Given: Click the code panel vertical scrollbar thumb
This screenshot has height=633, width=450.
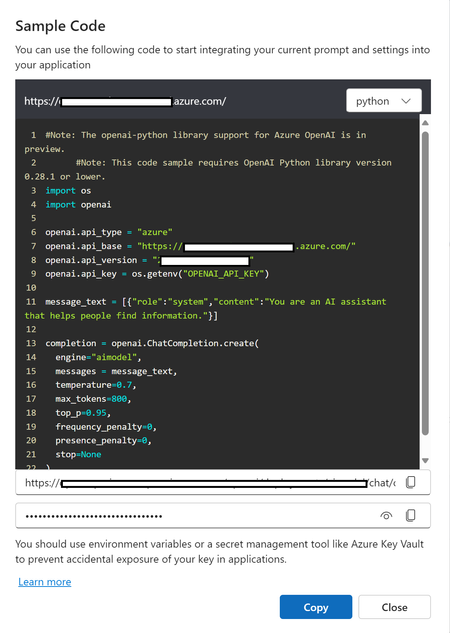Looking at the screenshot, I should coord(425,283).
